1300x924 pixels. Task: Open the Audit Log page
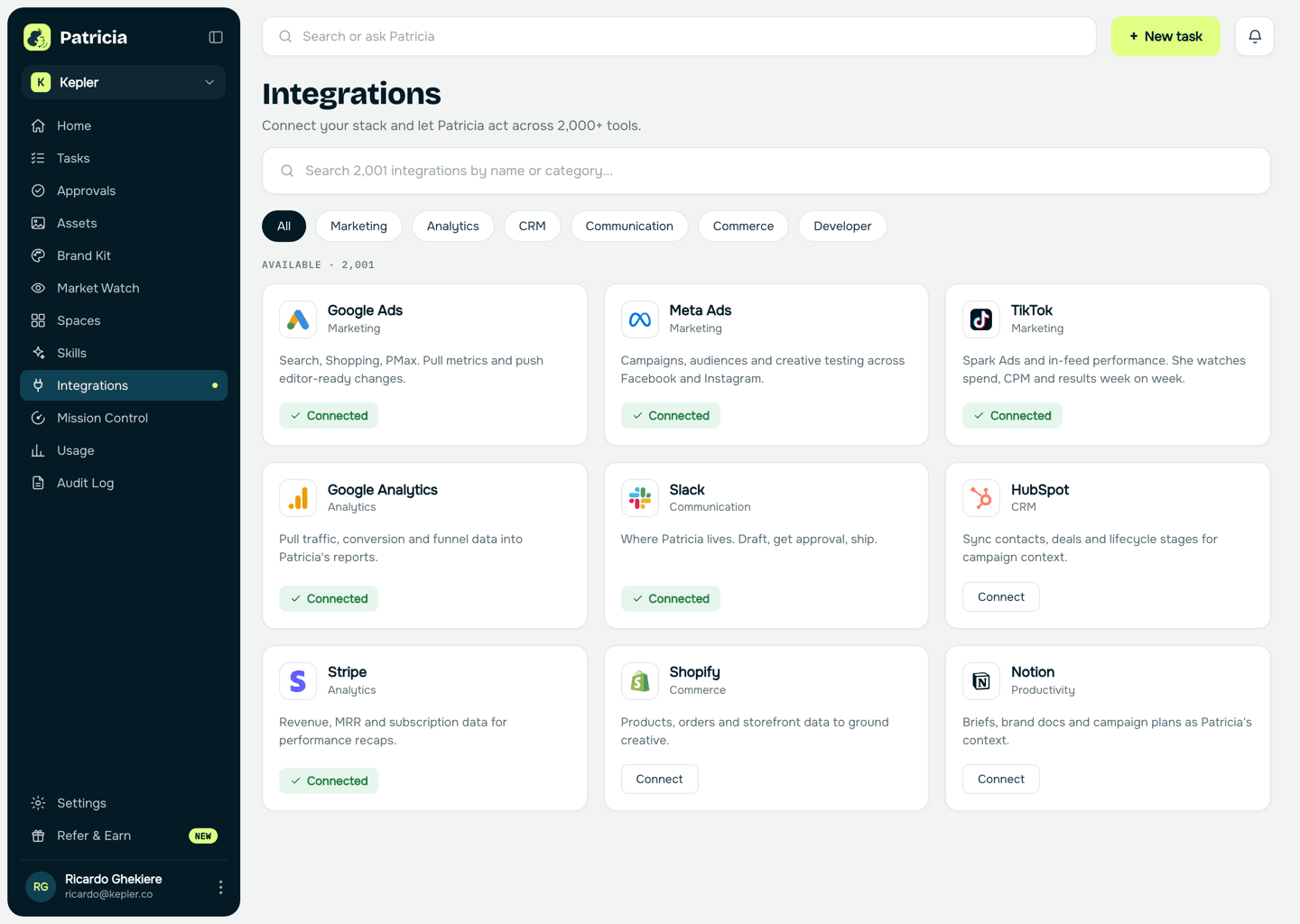click(x=124, y=483)
